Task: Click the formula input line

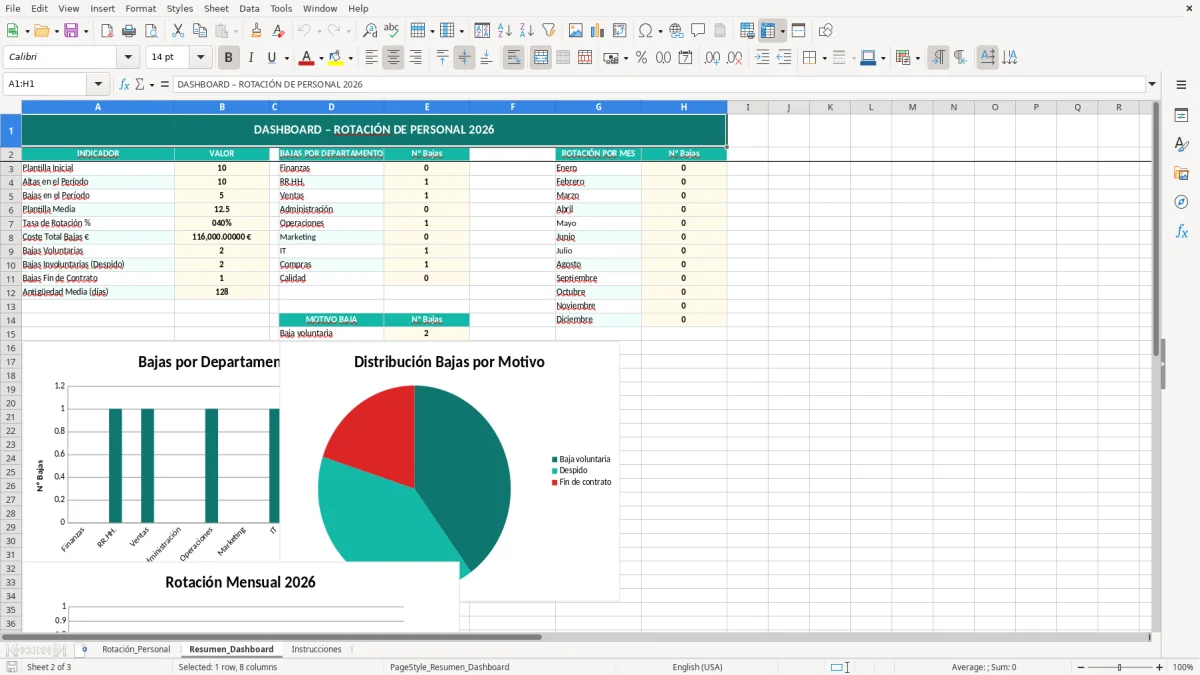Action: 658,84
